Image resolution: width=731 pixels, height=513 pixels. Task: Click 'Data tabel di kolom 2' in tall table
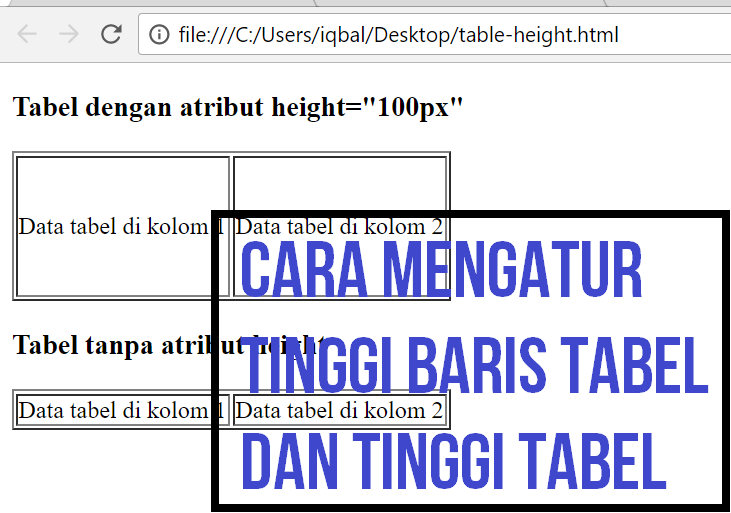339,227
